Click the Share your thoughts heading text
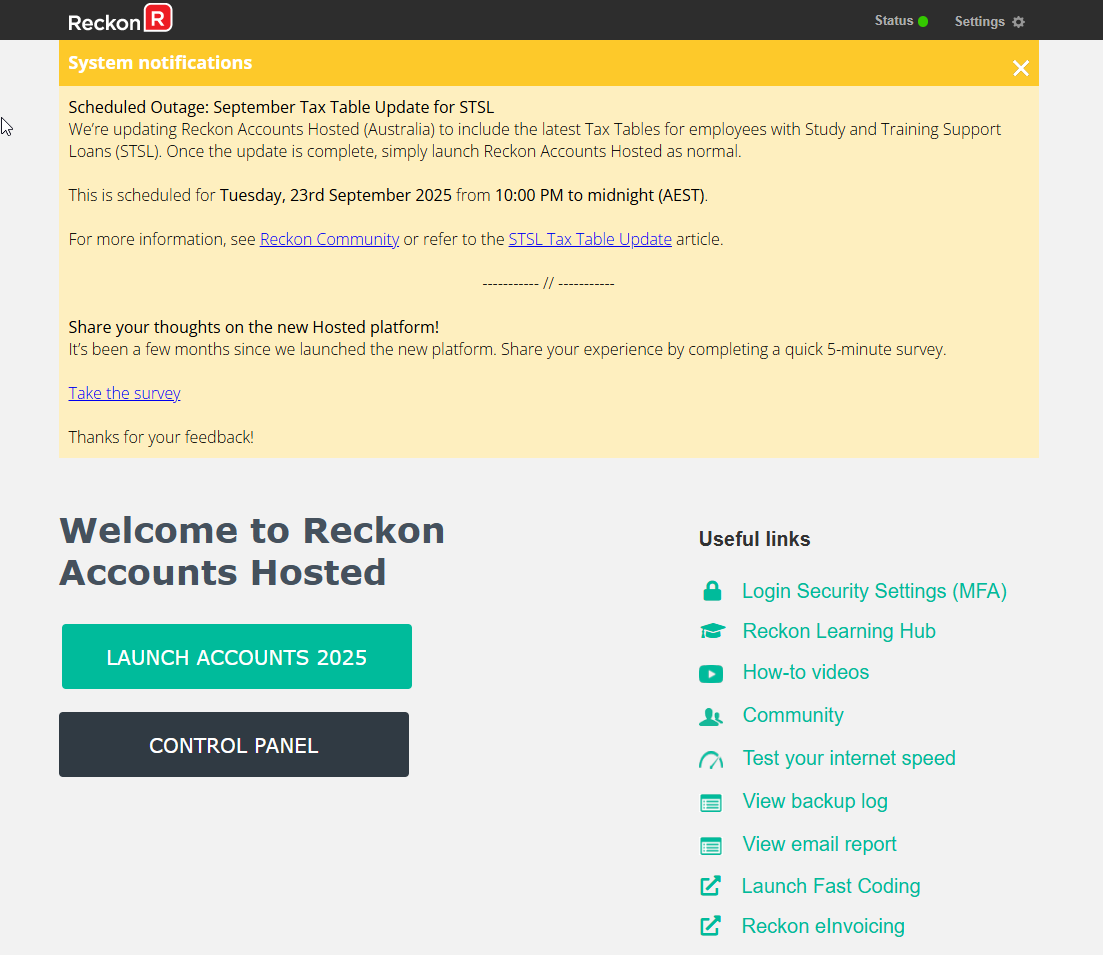Viewport: 1103px width, 955px height. click(x=254, y=327)
